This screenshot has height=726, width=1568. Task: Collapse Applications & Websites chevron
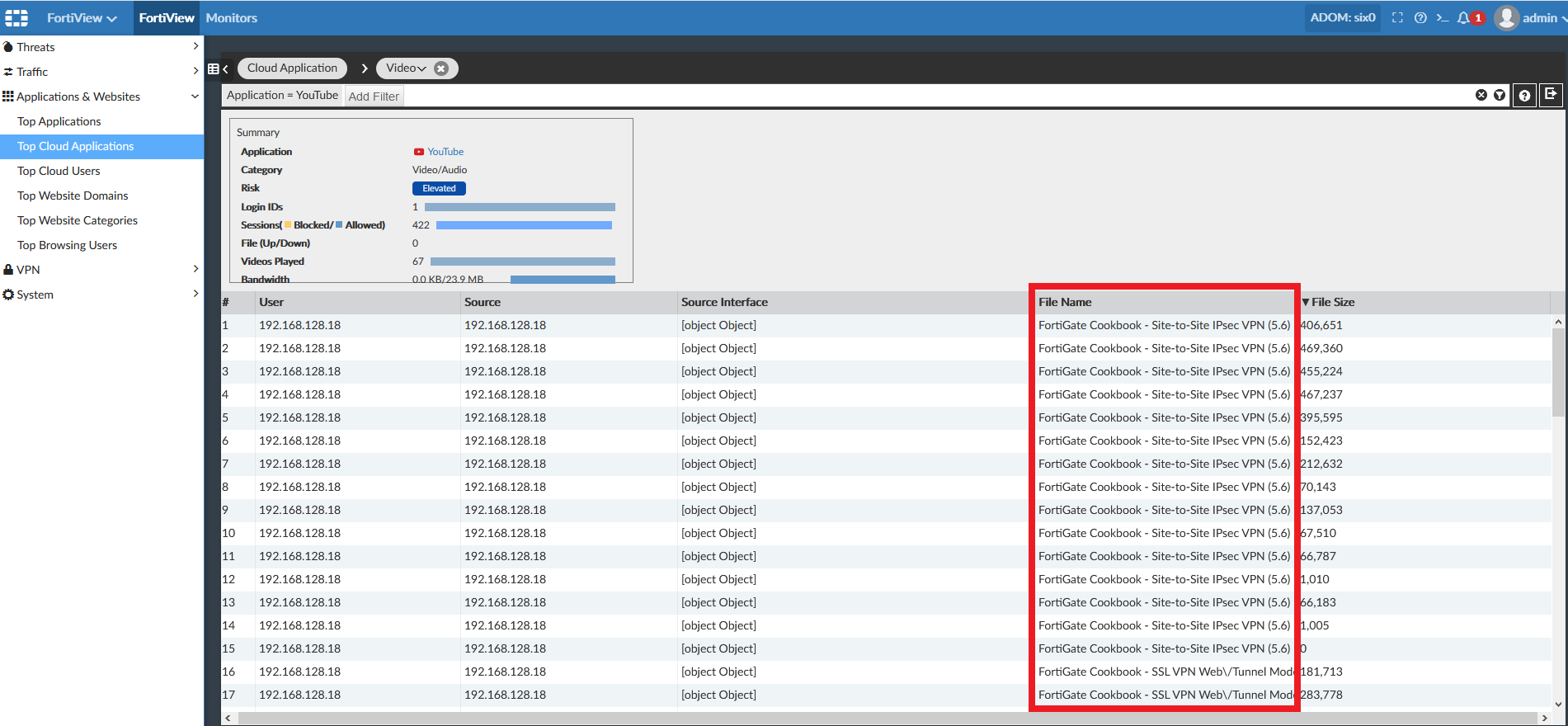tap(195, 97)
